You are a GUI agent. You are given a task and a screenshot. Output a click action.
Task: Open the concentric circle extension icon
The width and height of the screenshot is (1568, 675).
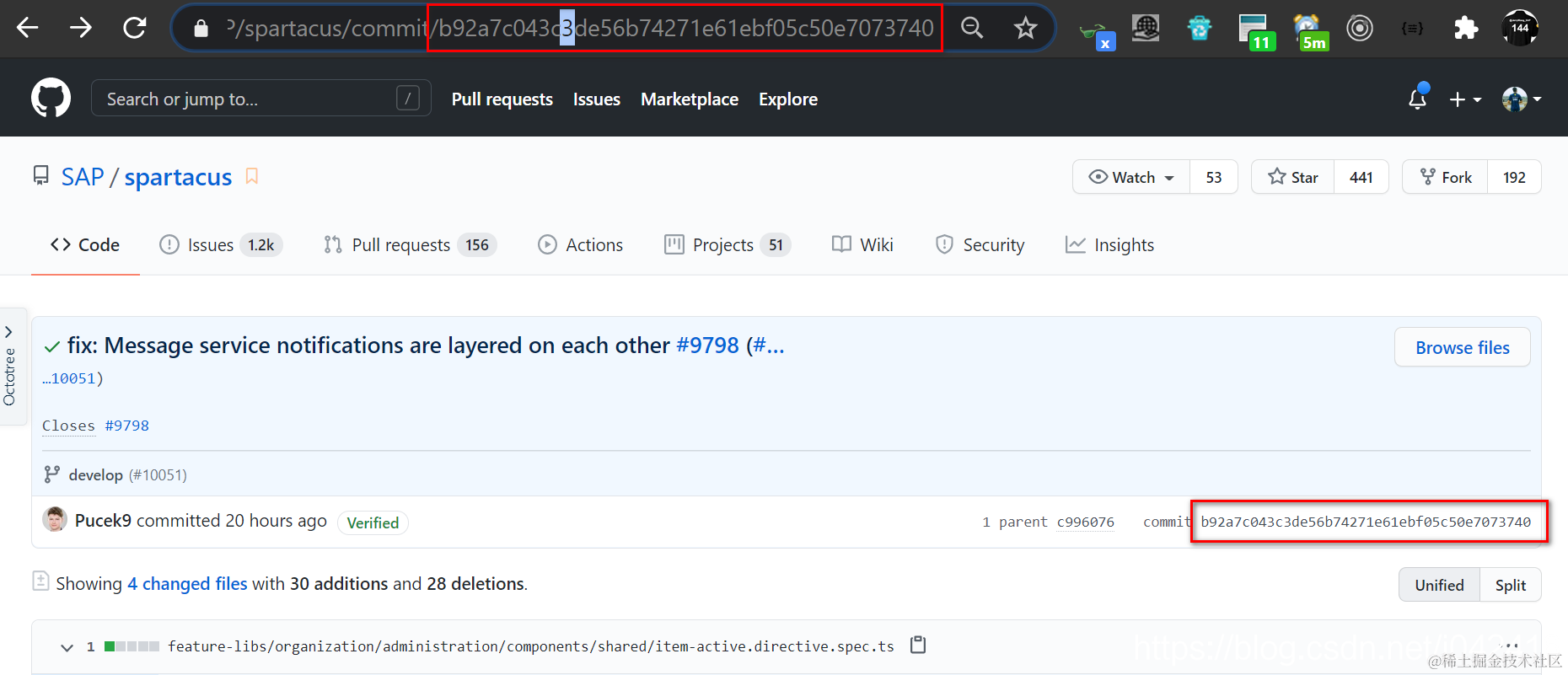(1359, 28)
